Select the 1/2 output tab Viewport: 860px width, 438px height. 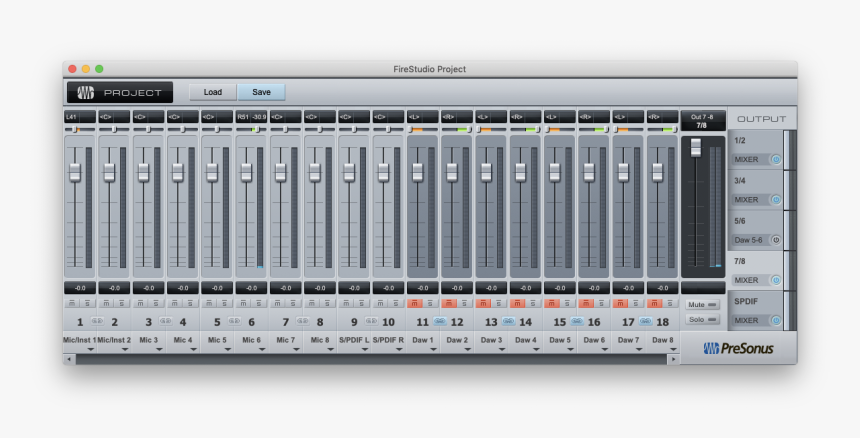(756, 150)
